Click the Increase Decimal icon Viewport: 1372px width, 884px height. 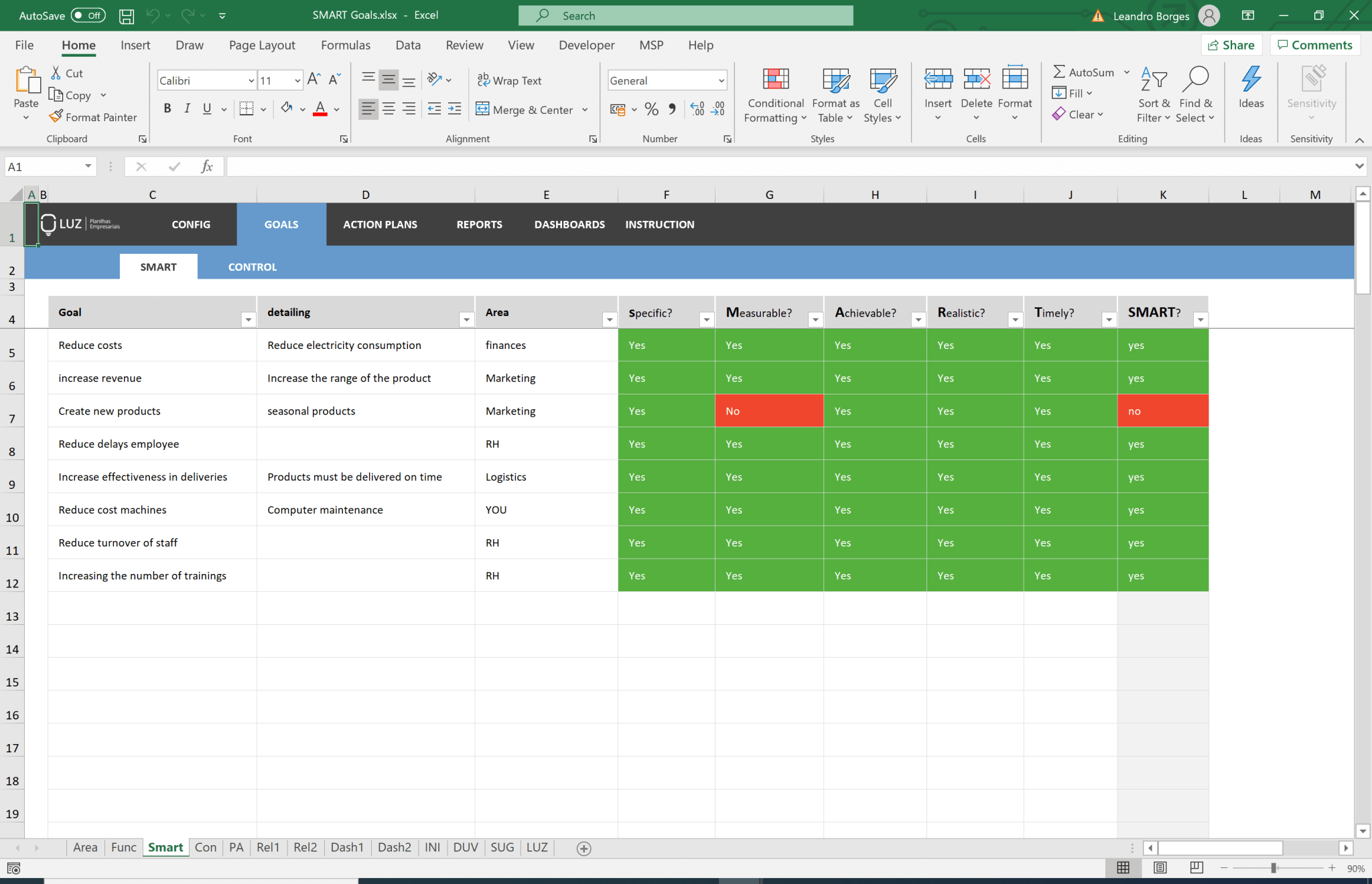click(x=697, y=108)
